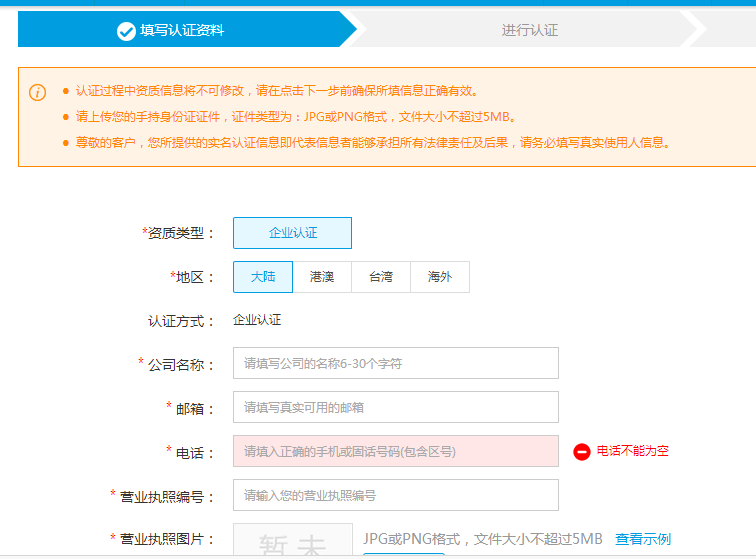This screenshot has height=559, width=756.
Task: Select 大陆 region option
Action: pos(263,277)
